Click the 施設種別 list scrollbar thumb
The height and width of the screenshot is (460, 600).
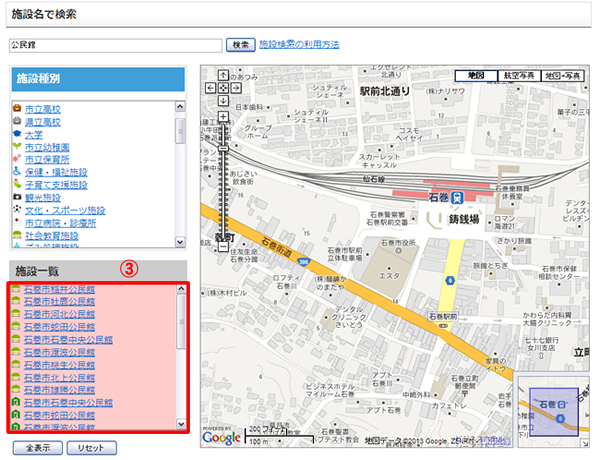(180, 131)
